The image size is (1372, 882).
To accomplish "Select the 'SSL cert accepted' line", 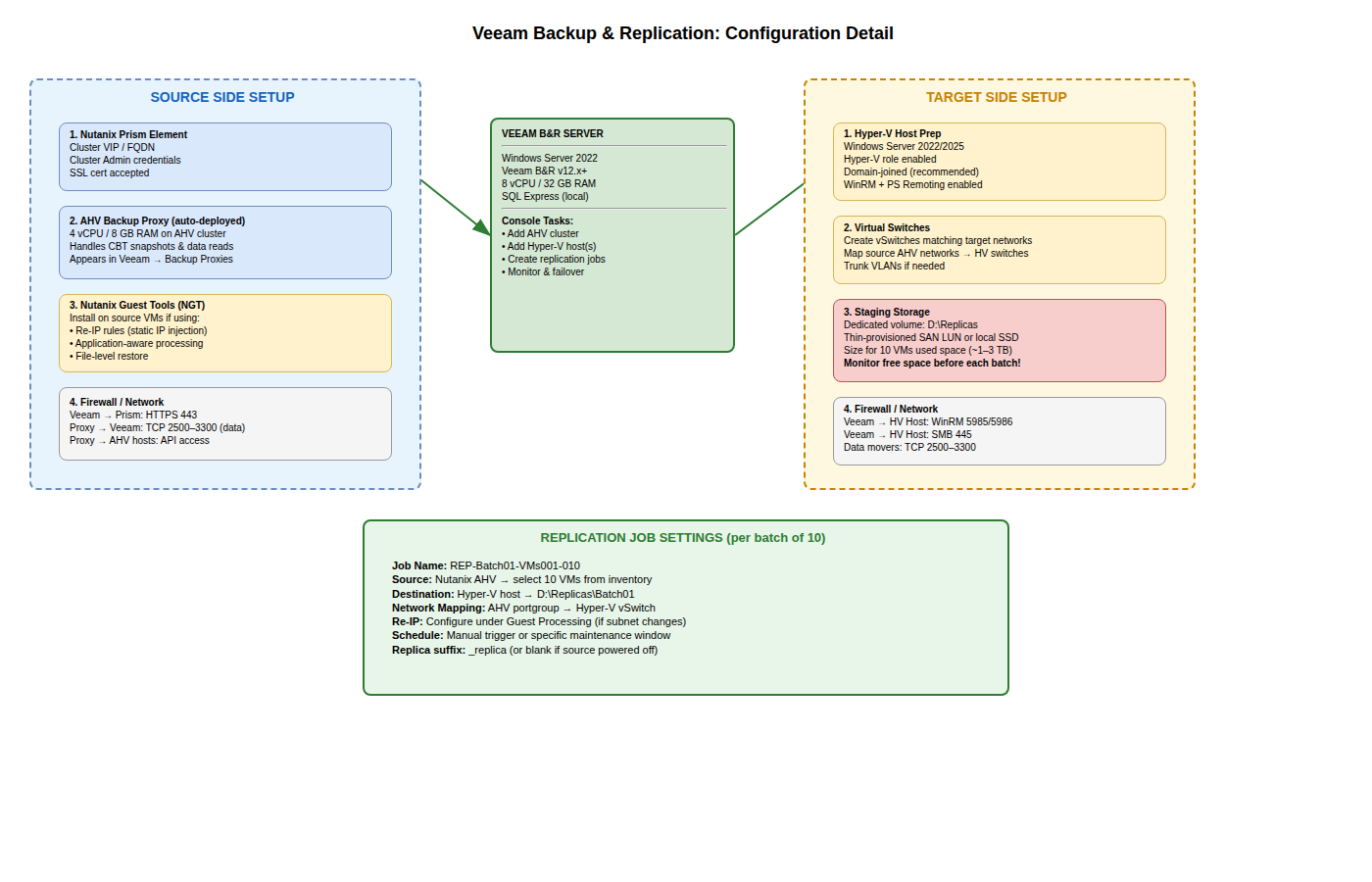I will tap(110, 172).
